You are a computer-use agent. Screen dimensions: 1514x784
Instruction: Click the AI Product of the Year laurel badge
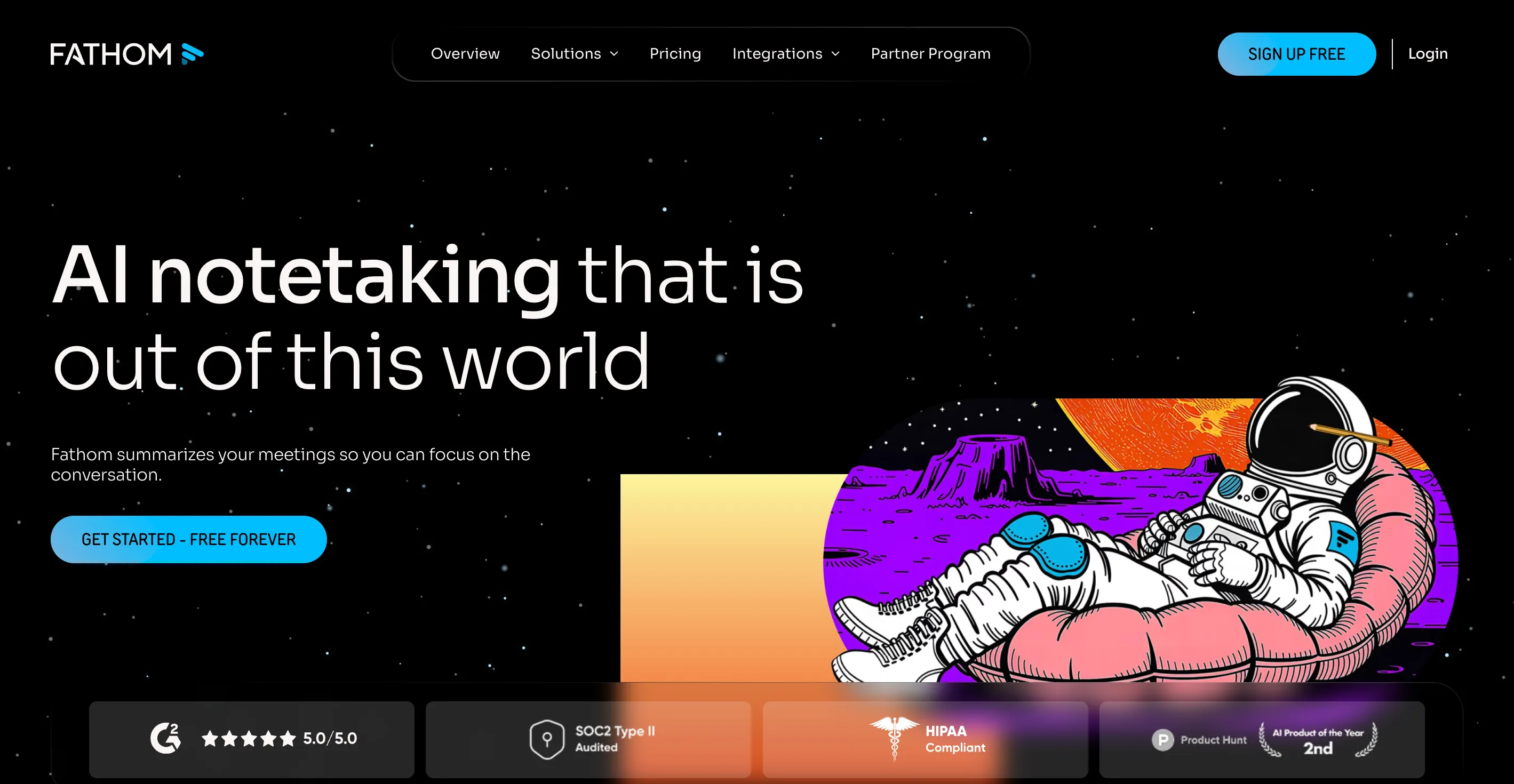click(1318, 740)
